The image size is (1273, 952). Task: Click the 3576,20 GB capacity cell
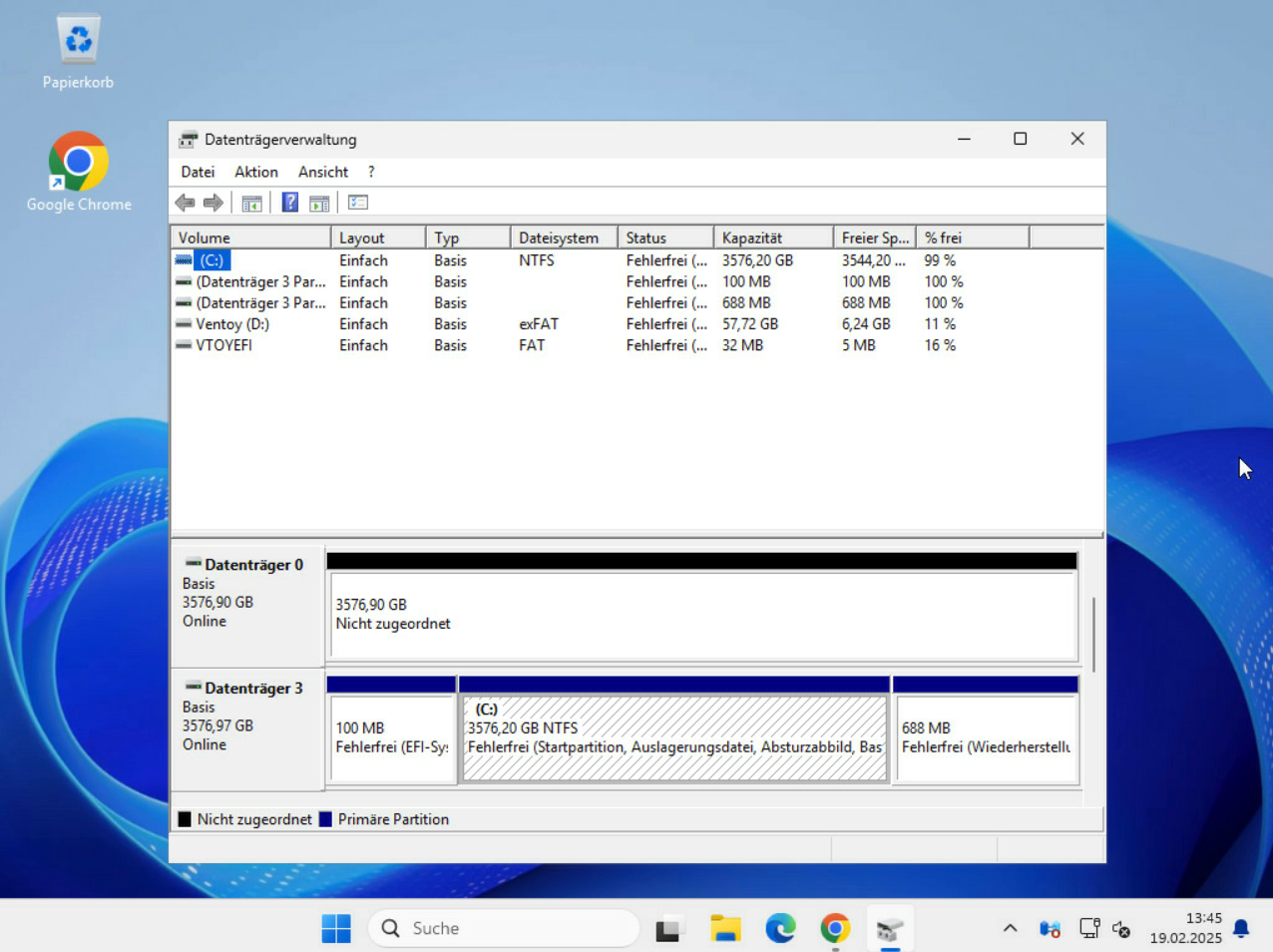tap(757, 260)
